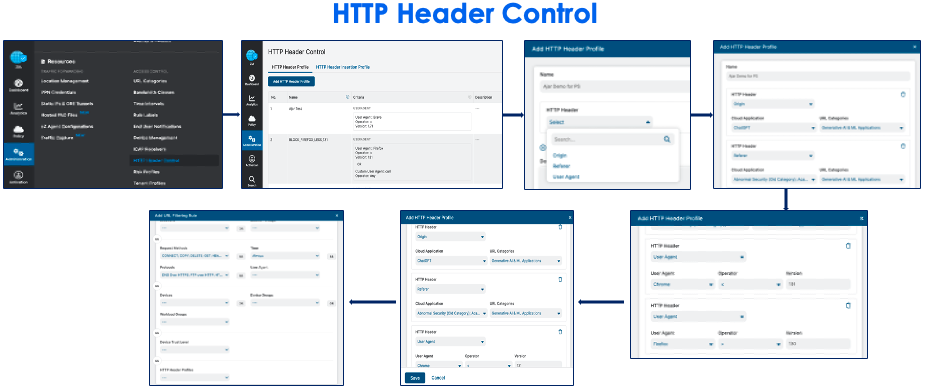
Task: Click Save in Add HTTP Header Profile dialog
Action: (415, 378)
